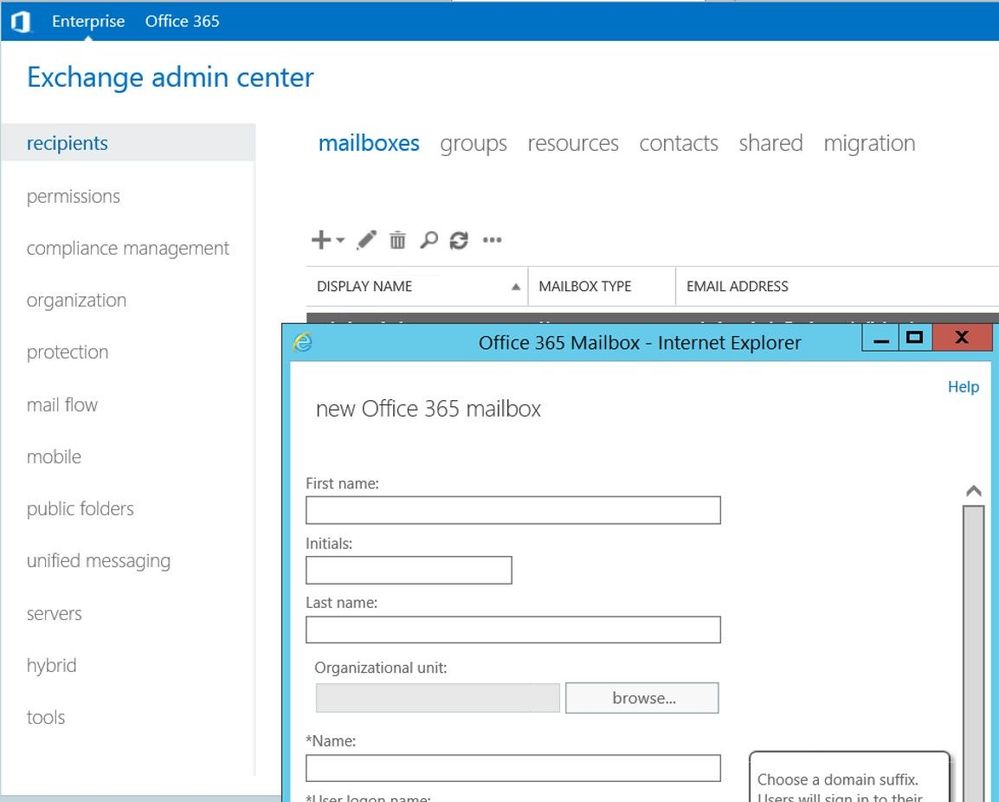Select recipients in the left navigation

128,143
